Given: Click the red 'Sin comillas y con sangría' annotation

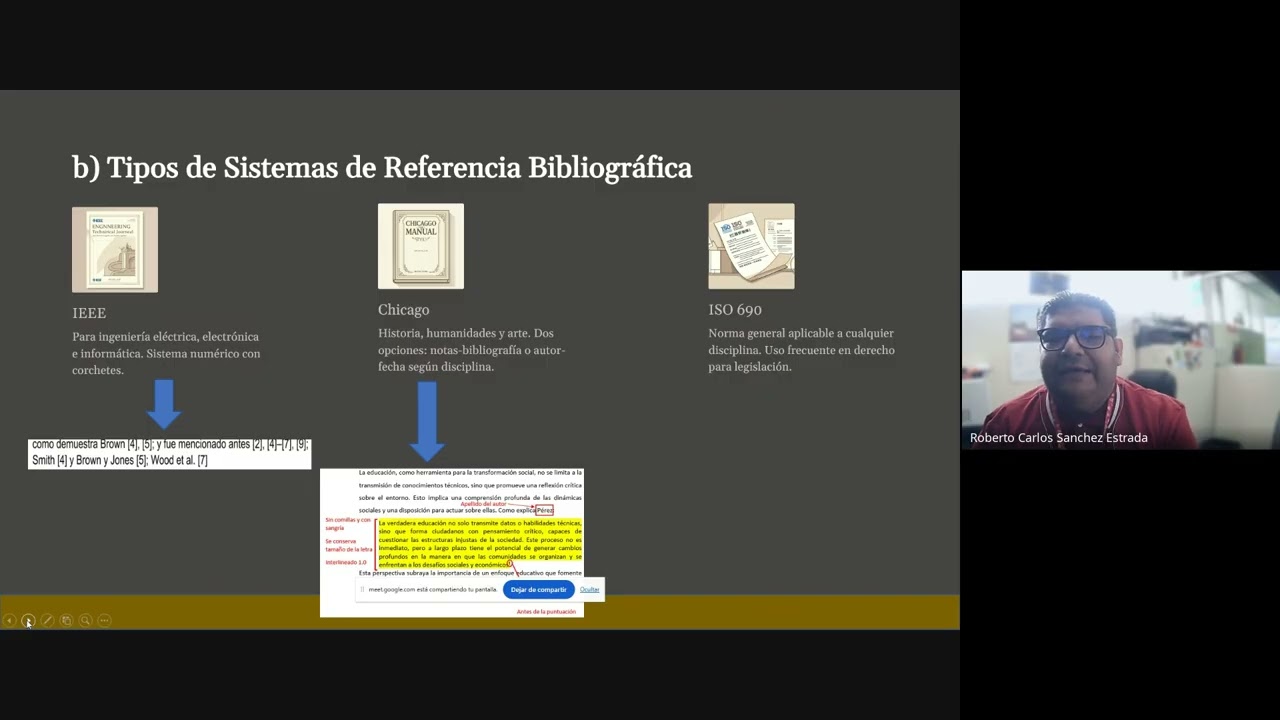Looking at the screenshot, I should pyautogui.click(x=348, y=524).
